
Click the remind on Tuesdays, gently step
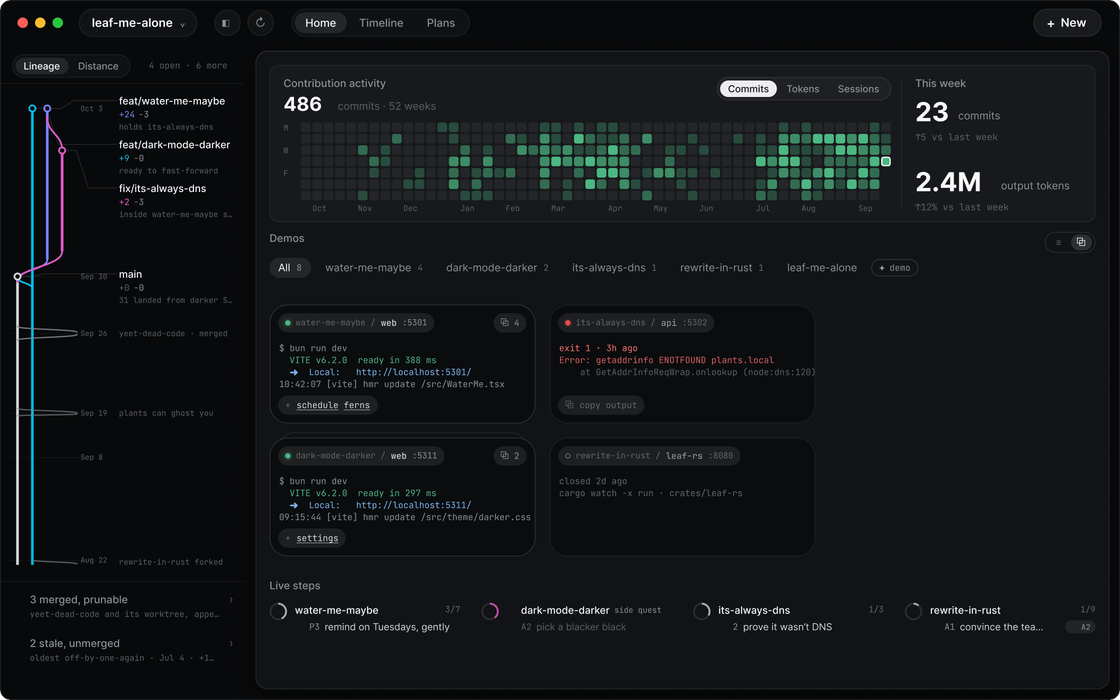(386, 627)
